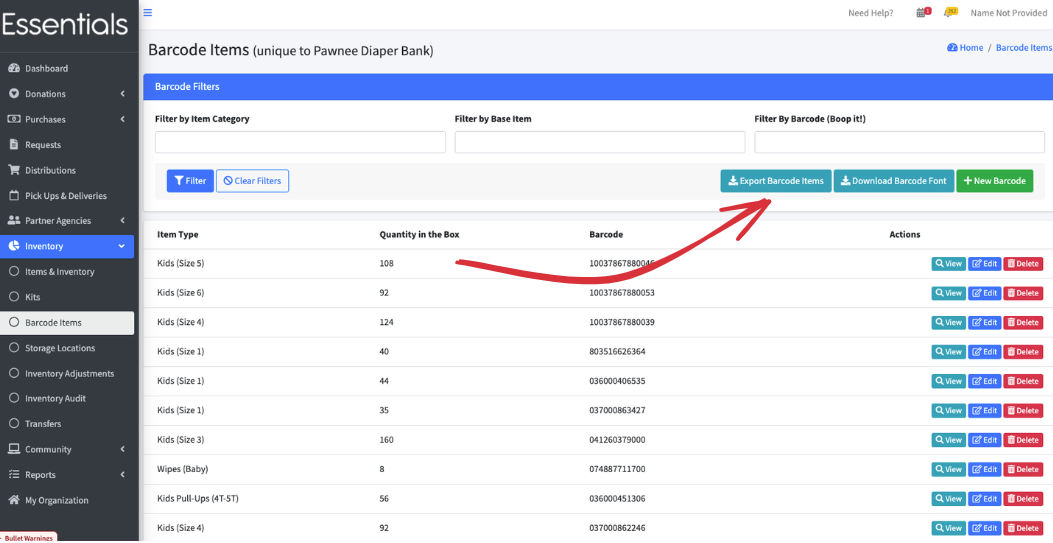Screen dimensions: 1053x543
Task: Click the Distributions cart icon
Action: pos(13,170)
